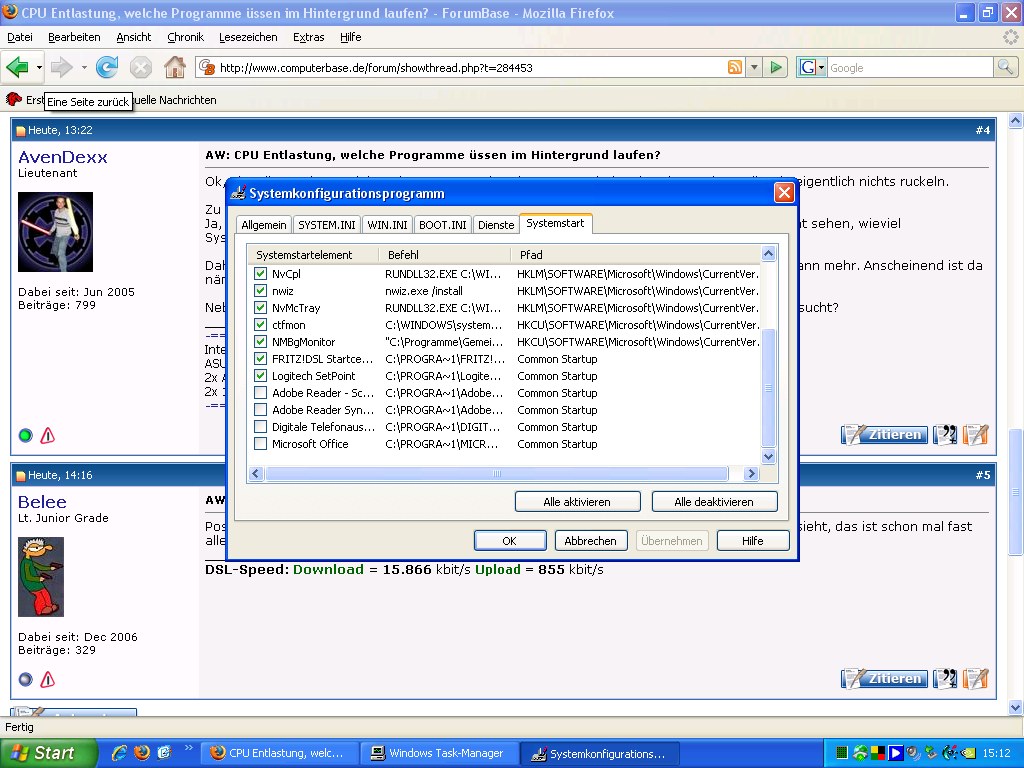Switch to the Dienste tab
1024x768 pixels.
(x=496, y=225)
